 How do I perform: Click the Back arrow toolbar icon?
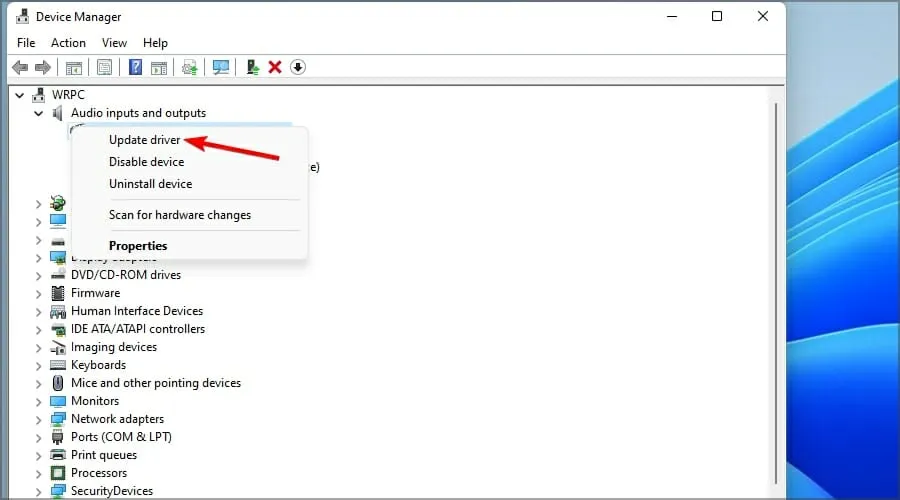point(20,67)
